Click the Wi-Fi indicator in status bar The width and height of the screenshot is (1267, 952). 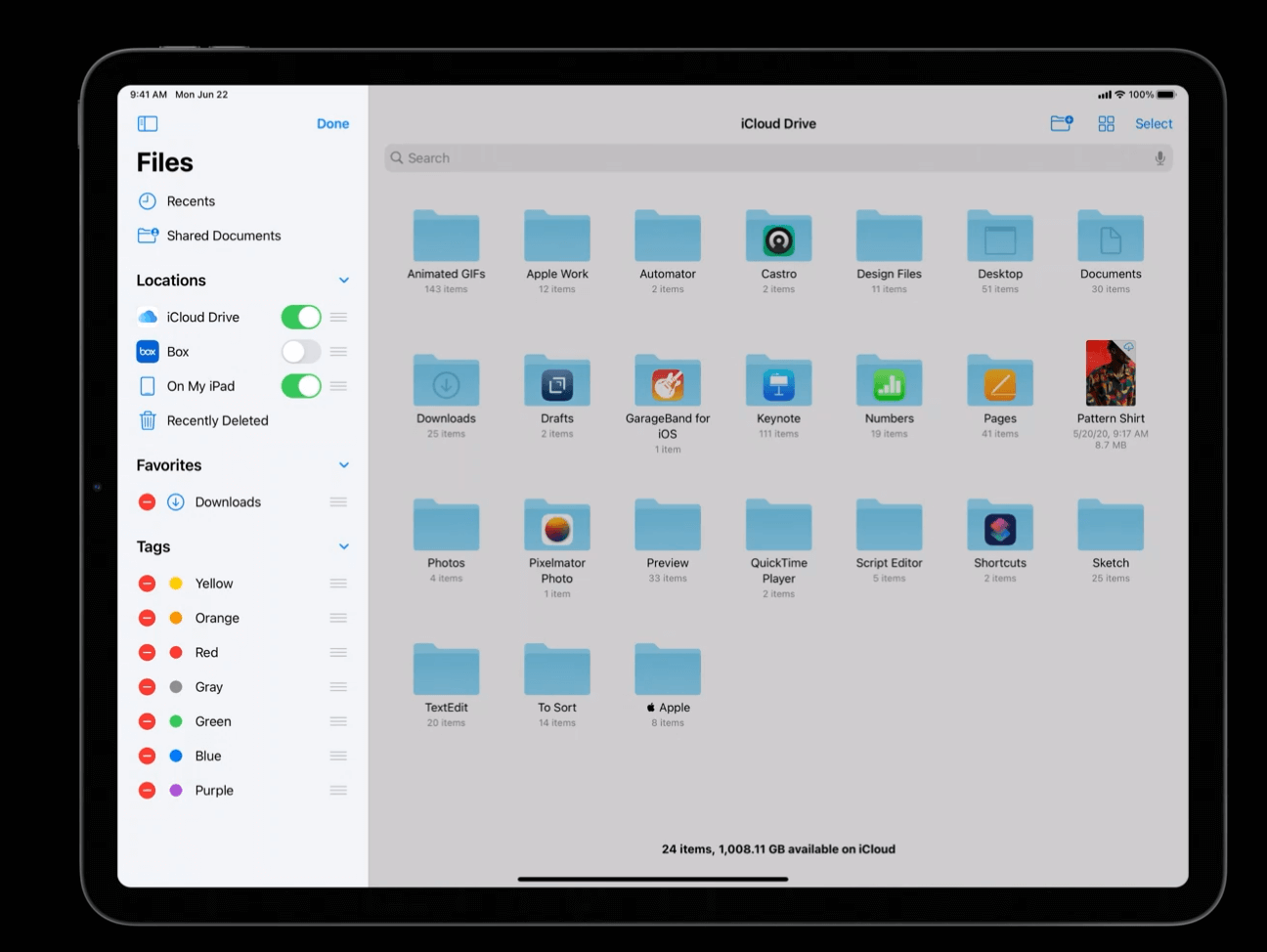point(1120,95)
